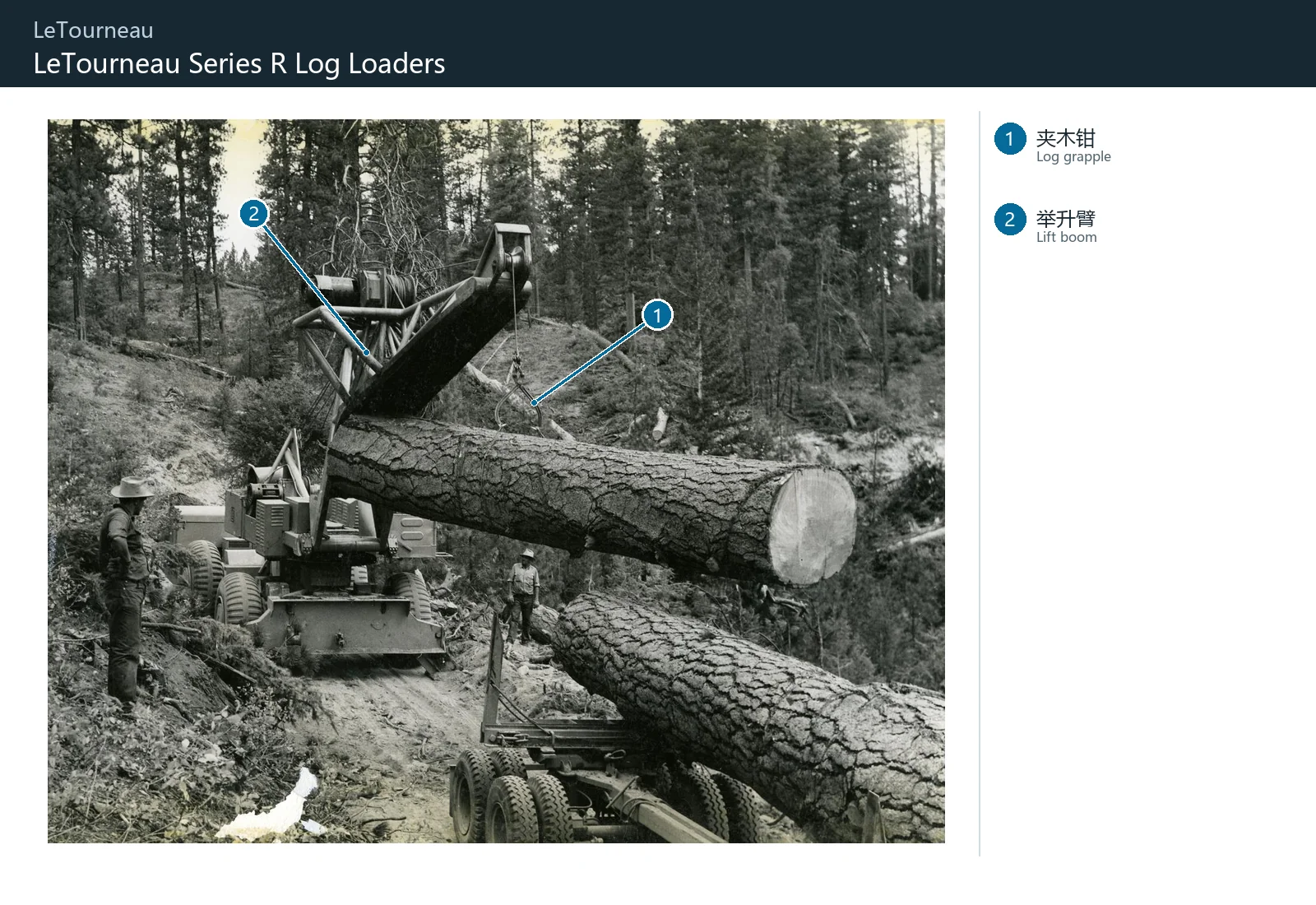This screenshot has height=905, width=1316.
Task: Click the 'LeTourneau Series R Log Loaders' title
Action: 239,63
